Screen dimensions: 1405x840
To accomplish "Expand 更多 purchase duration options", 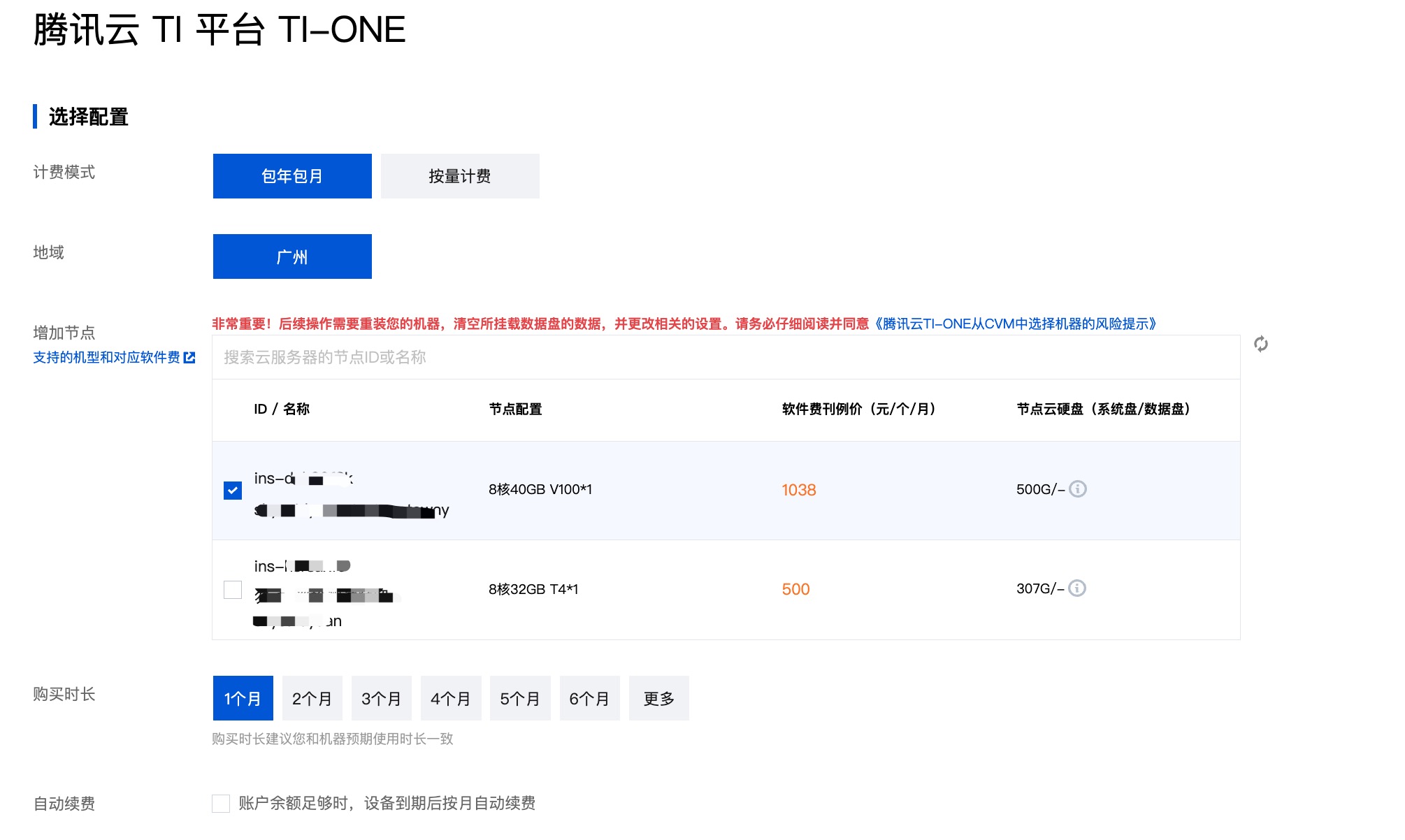I will [658, 698].
